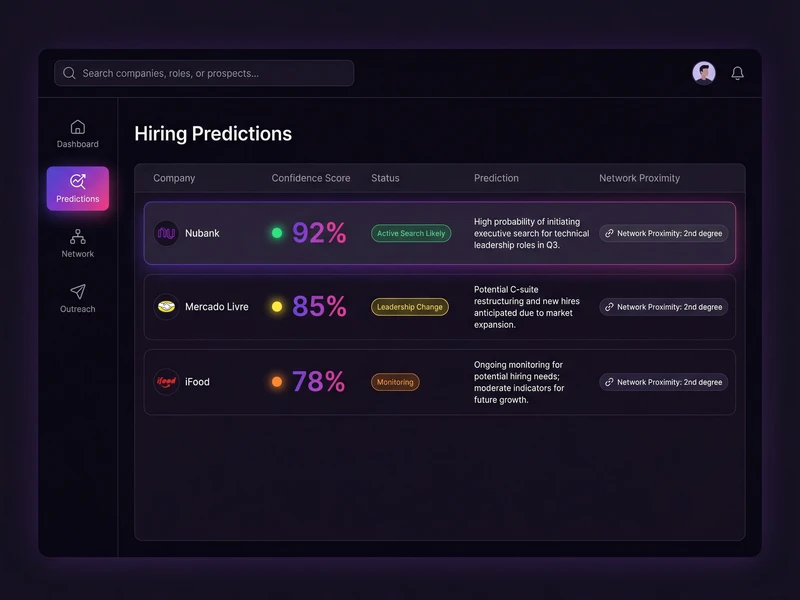Select the Network sidebar icon
Image resolution: width=800 pixels, height=600 pixels.
pos(77,237)
